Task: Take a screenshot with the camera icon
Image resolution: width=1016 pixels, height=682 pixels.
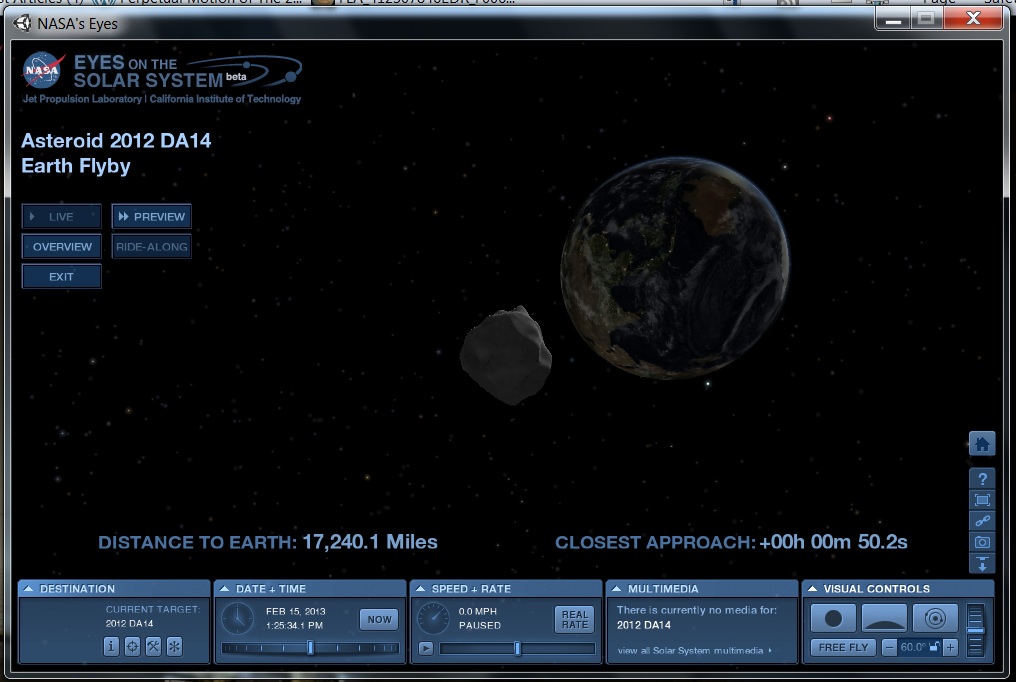Action: click(x=982, y=542)
